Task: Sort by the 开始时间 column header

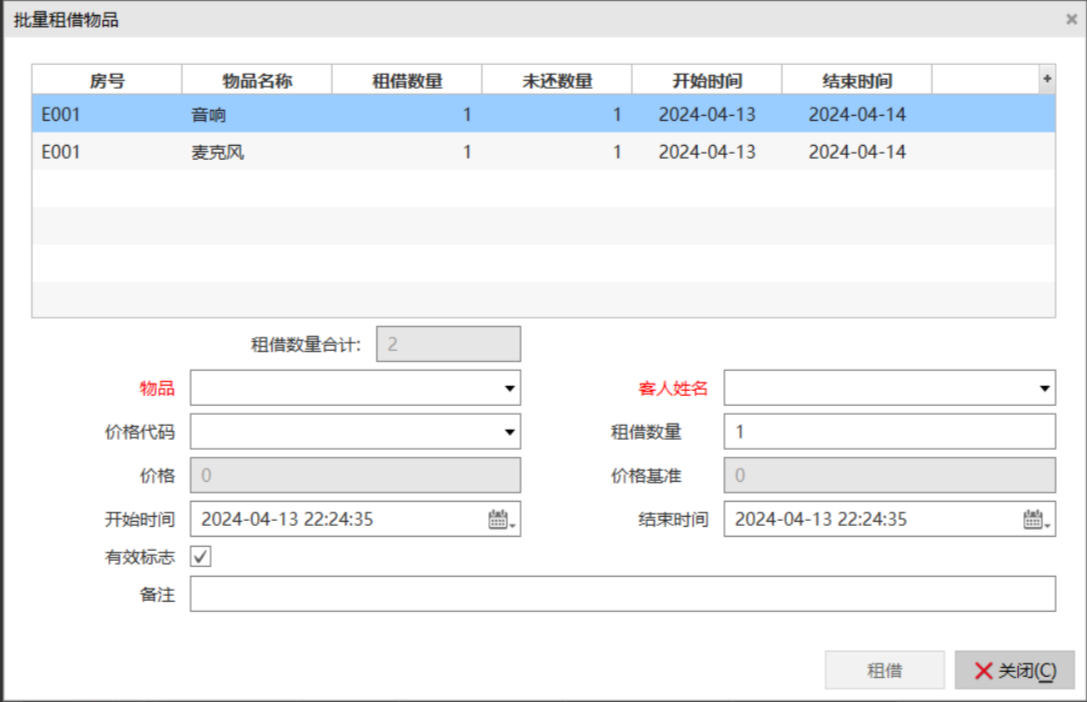Action: point(707,81)
